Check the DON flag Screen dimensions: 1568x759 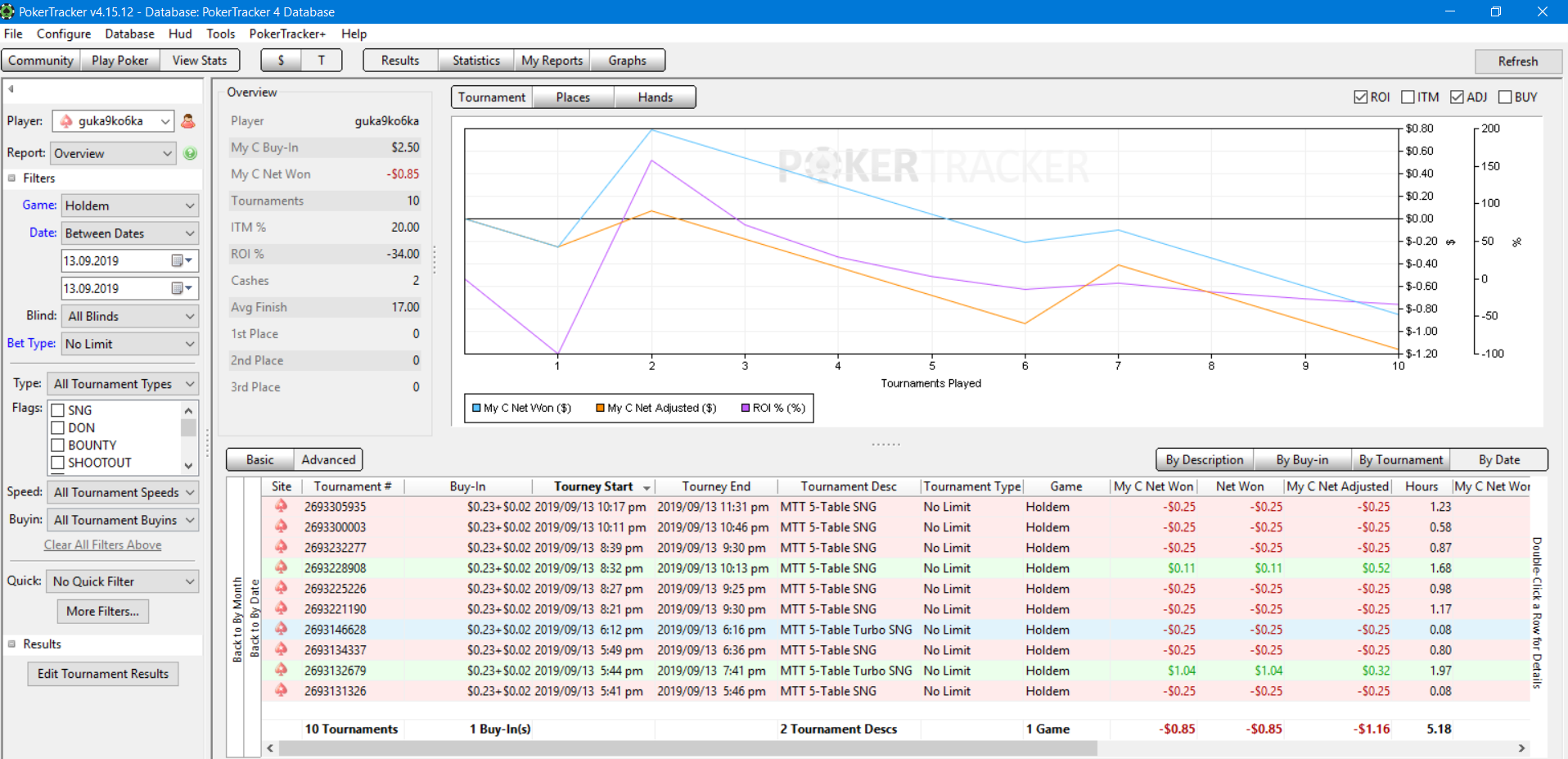click(58, 427)
